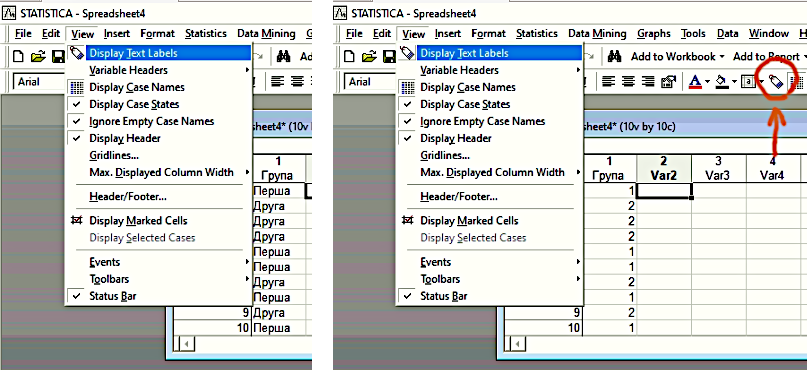
Task: Click the align text right icon
Action: click(x=649, y=81)
